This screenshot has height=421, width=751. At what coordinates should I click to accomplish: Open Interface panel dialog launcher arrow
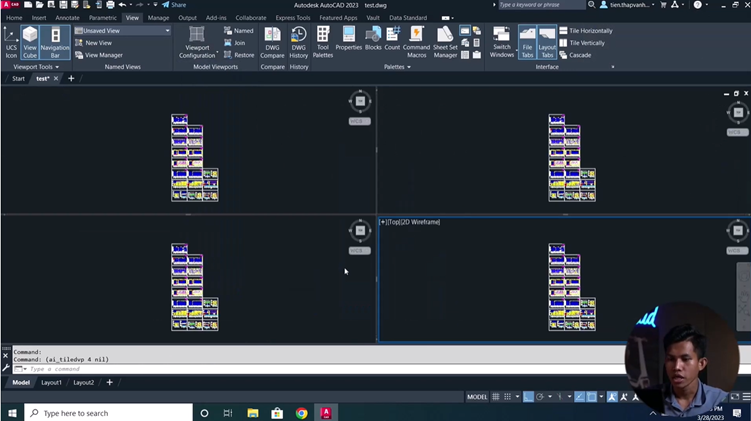[x=613, y=67]
